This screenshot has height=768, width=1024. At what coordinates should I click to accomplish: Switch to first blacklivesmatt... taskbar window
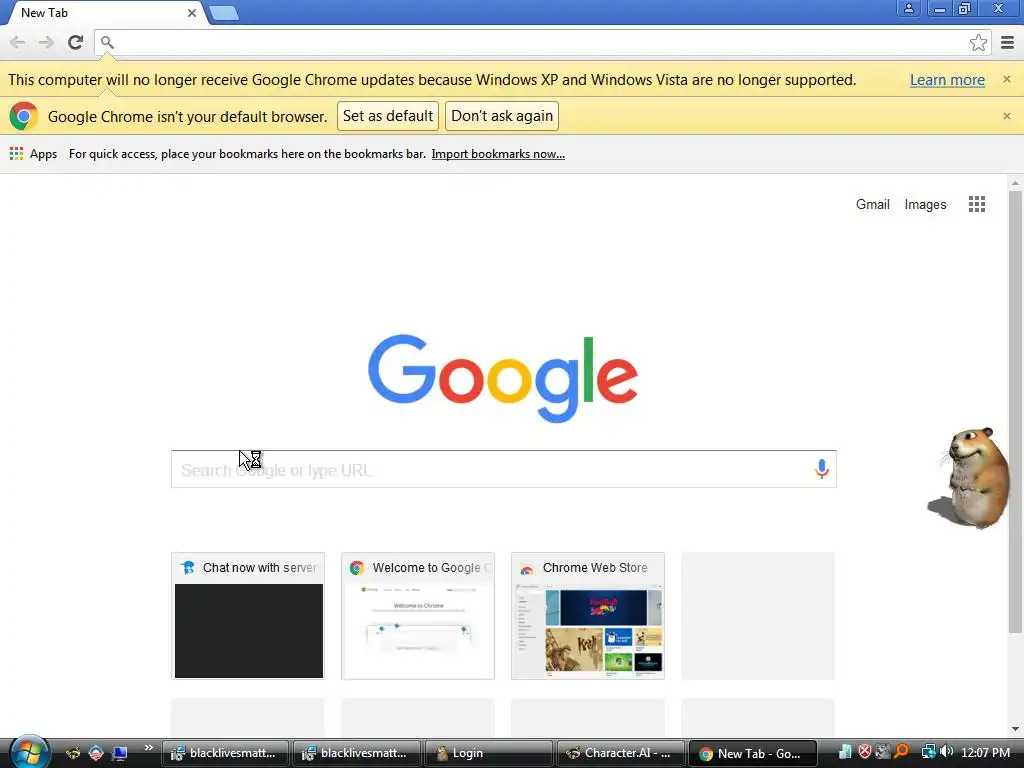tap(225, 753)
